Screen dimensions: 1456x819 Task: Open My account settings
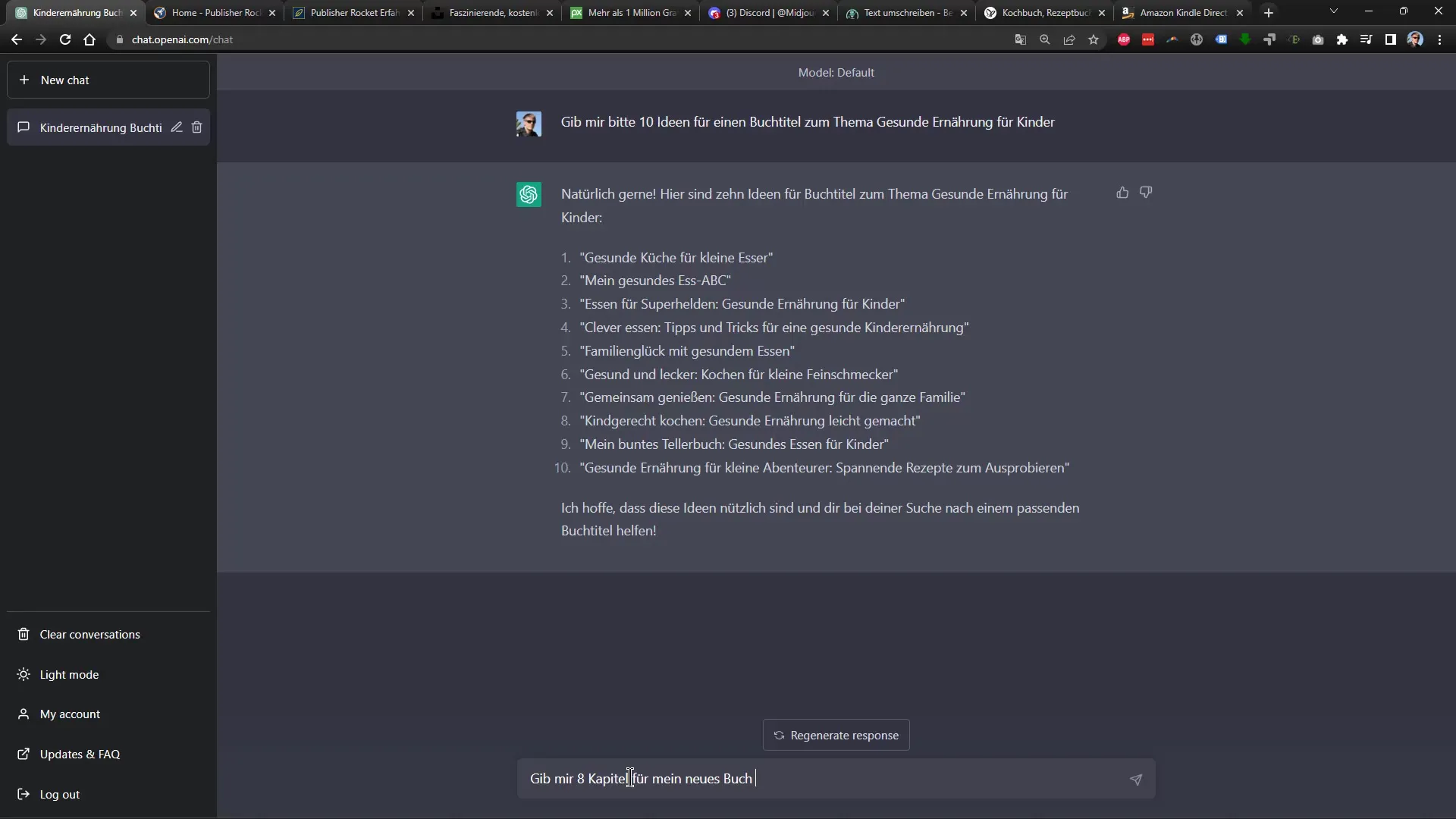coord(70,714)
